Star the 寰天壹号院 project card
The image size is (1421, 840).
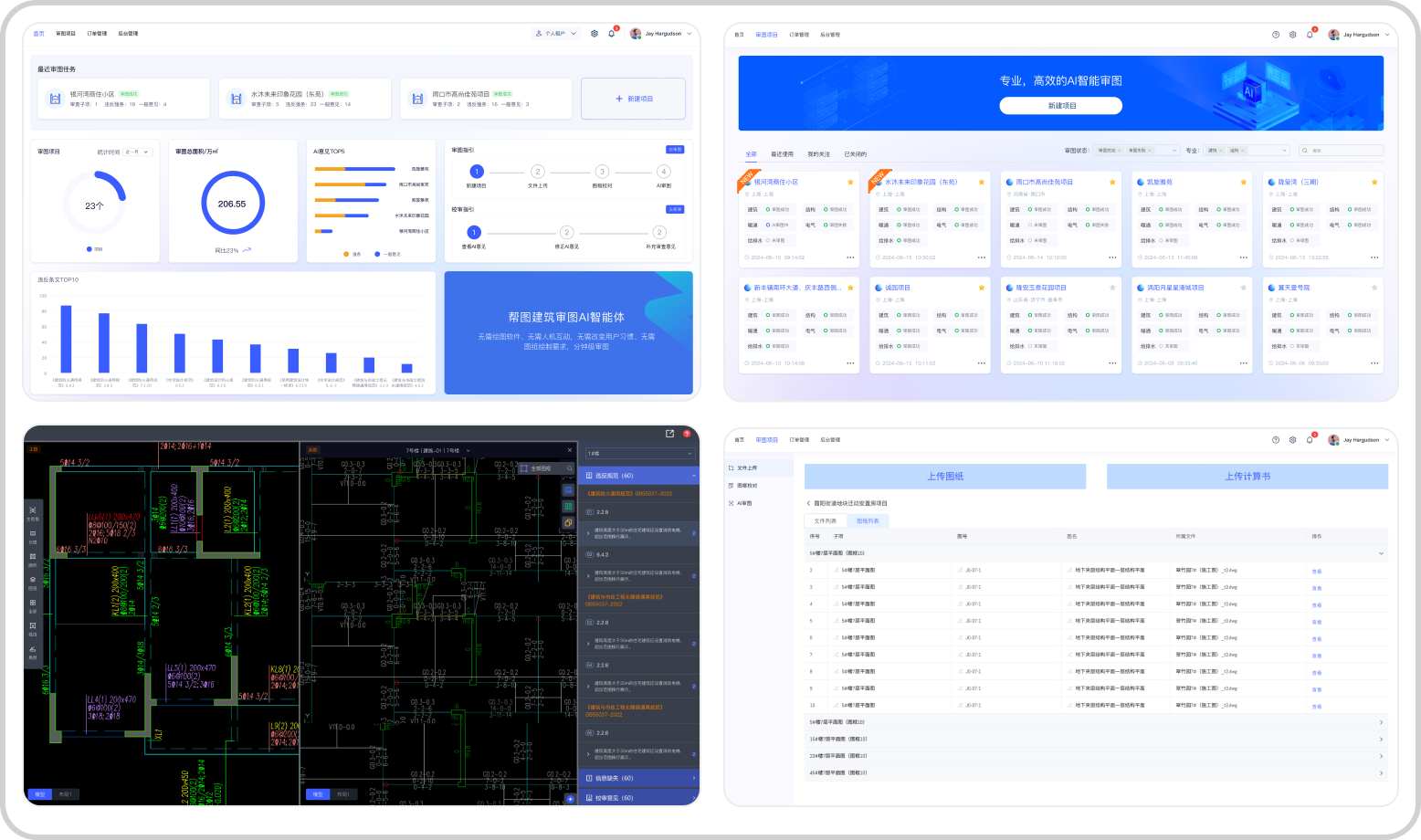[x=1374, y=288]
